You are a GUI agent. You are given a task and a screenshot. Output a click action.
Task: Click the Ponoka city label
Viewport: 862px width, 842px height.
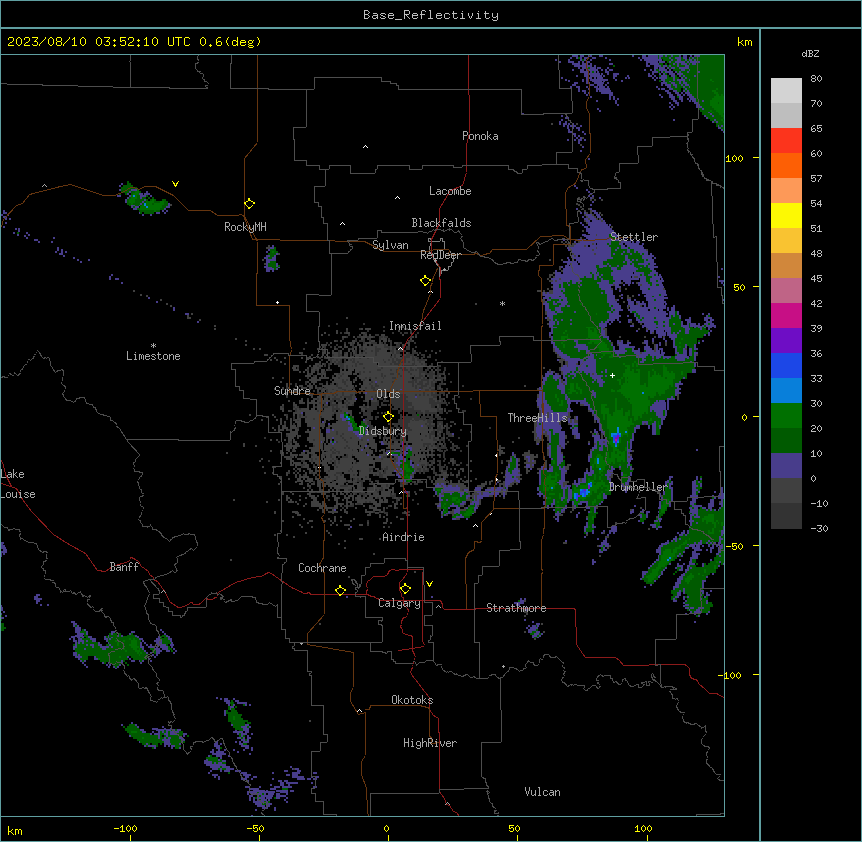(480, 136)
